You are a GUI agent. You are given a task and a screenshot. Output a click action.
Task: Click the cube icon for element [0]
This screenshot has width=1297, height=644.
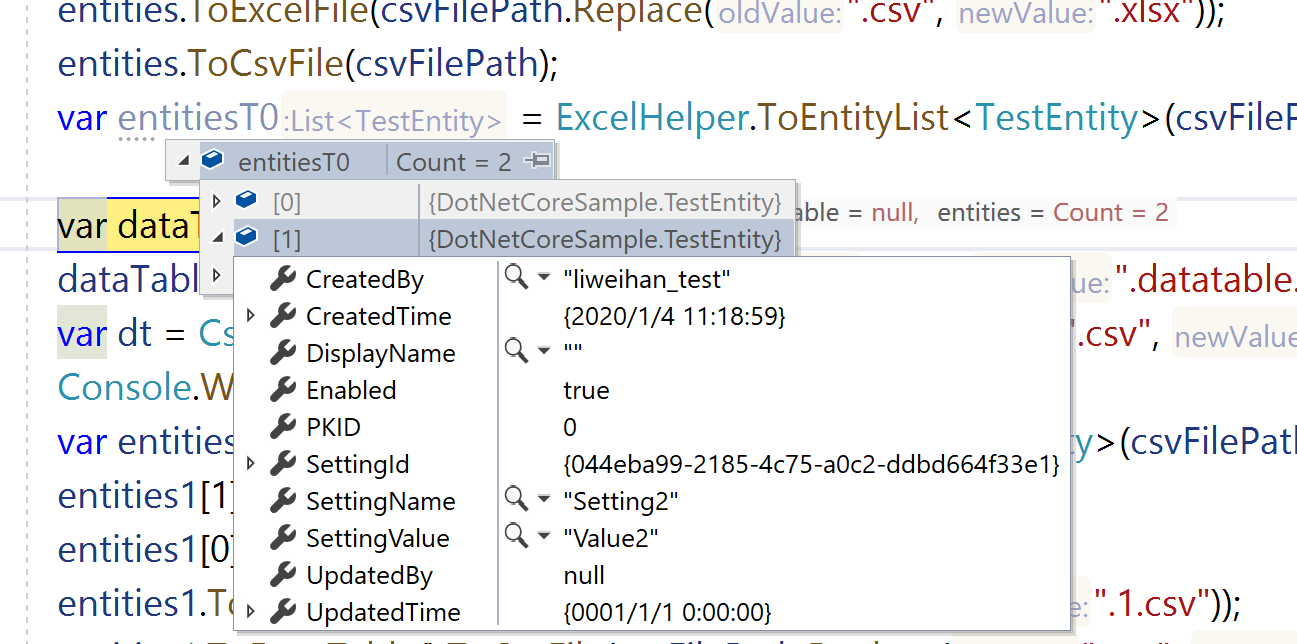(246, 200)
